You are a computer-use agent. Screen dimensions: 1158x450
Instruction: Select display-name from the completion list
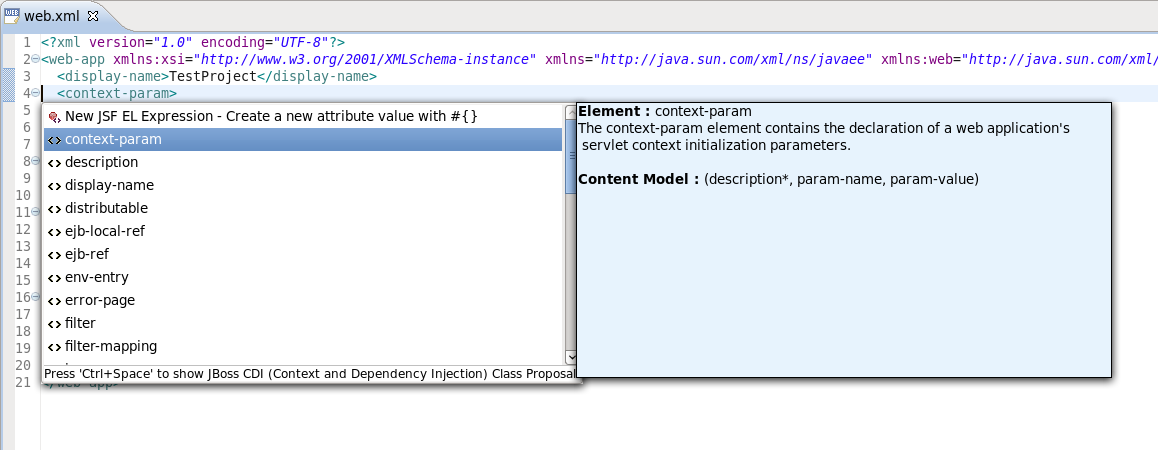point(109,186)
